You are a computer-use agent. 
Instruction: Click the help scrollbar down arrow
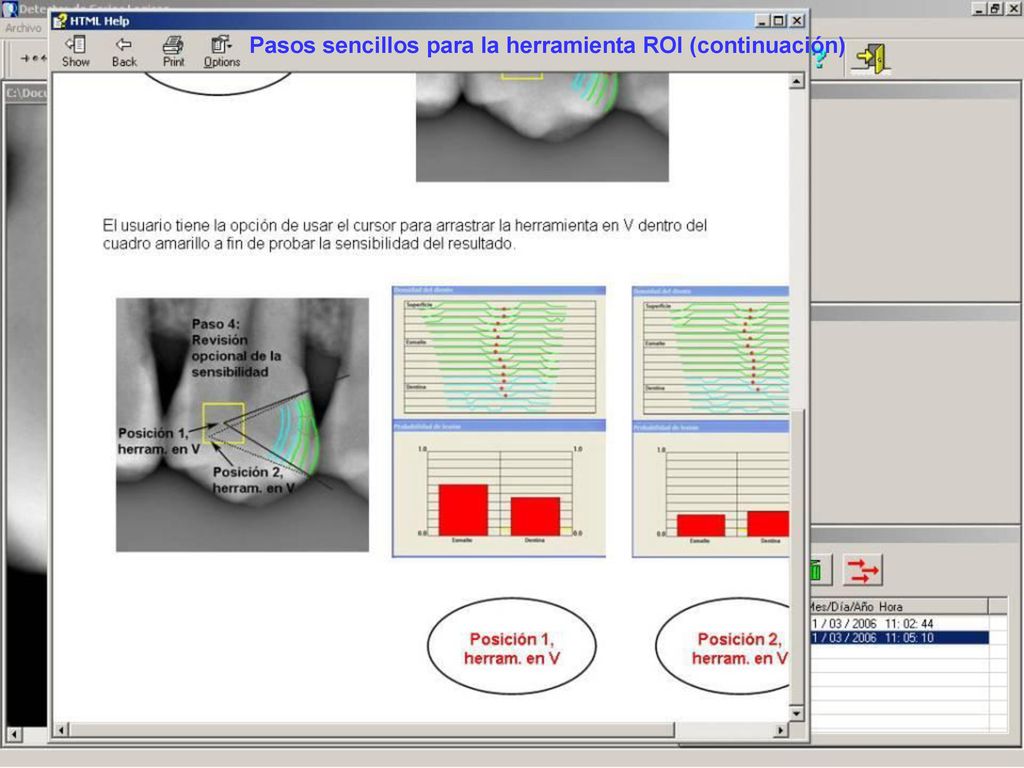[x=796, y=713]
